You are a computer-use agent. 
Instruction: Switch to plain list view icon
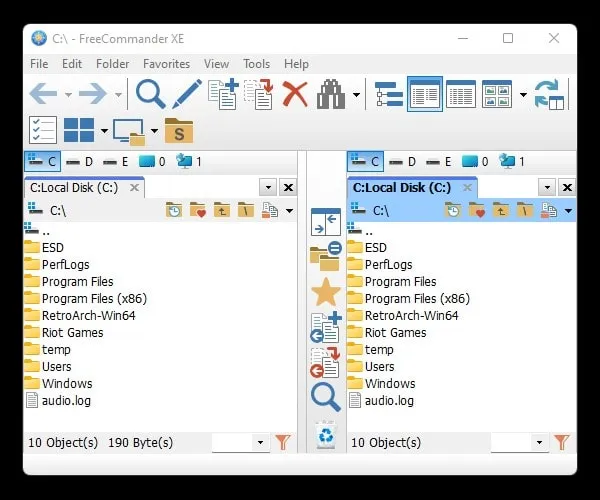click(x=461, y=94)
